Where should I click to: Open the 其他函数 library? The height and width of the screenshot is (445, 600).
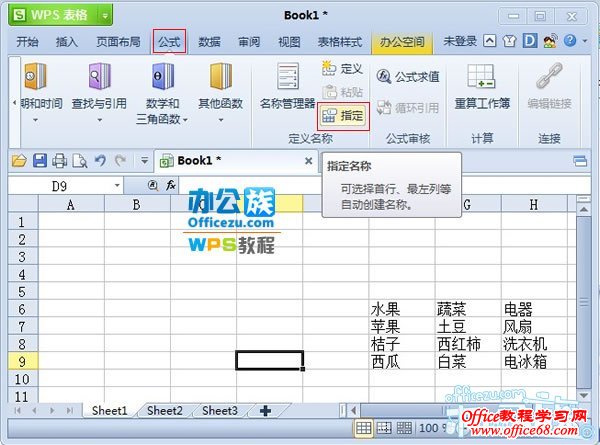tap(220, 93)
